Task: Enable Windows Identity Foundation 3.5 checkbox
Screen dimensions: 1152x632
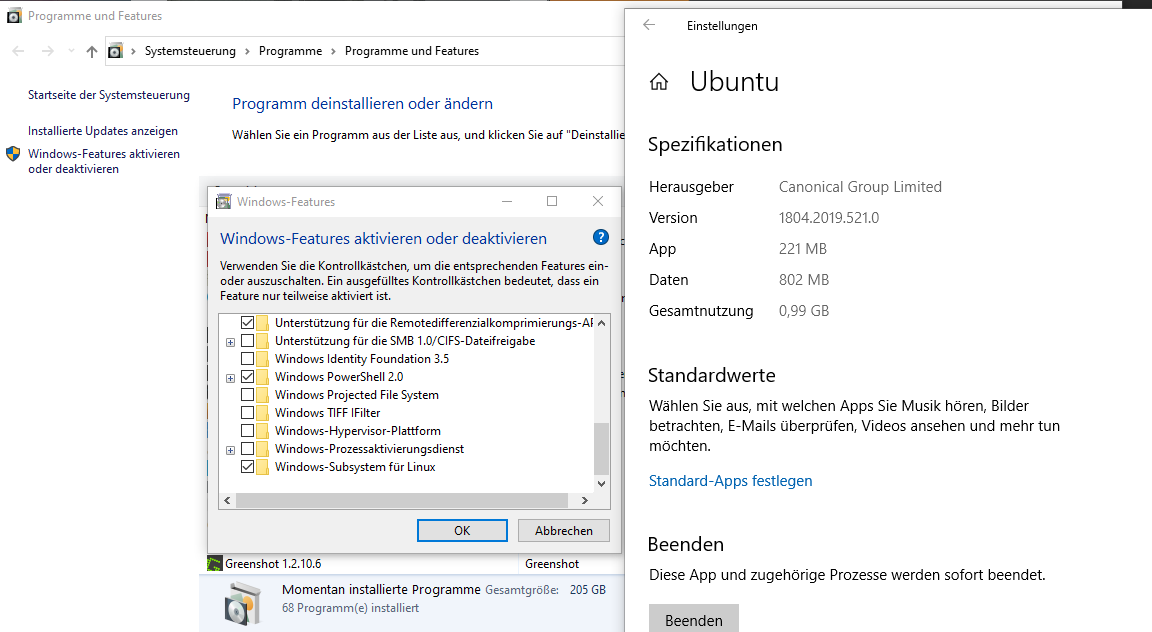Action: [248, 359]
